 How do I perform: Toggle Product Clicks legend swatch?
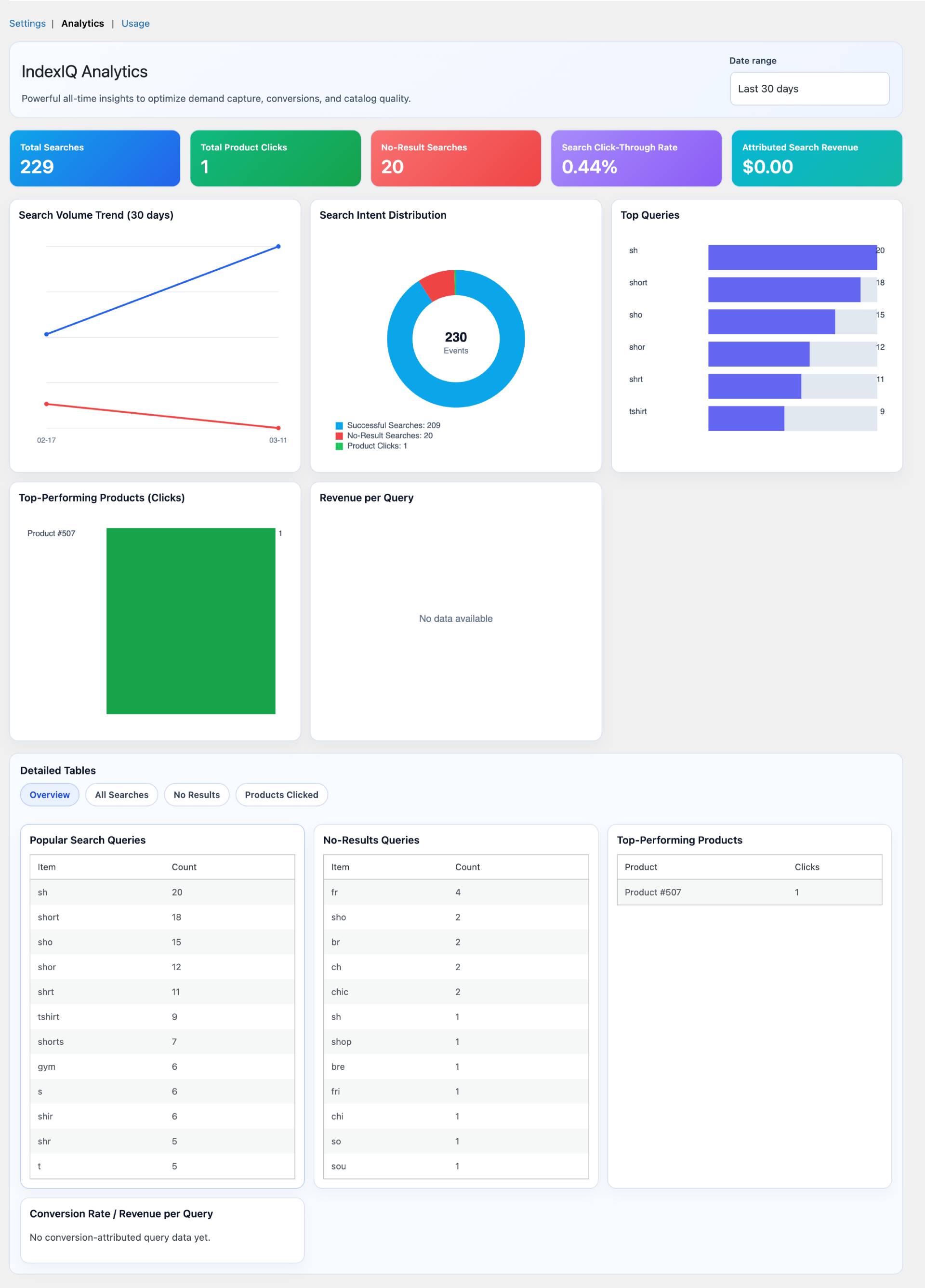[x=339, y=446]
